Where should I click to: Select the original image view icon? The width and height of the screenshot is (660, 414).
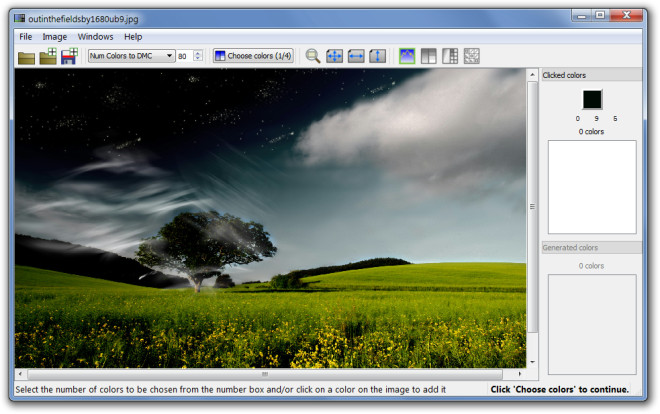pyautogui.click(x=407, y=56)
